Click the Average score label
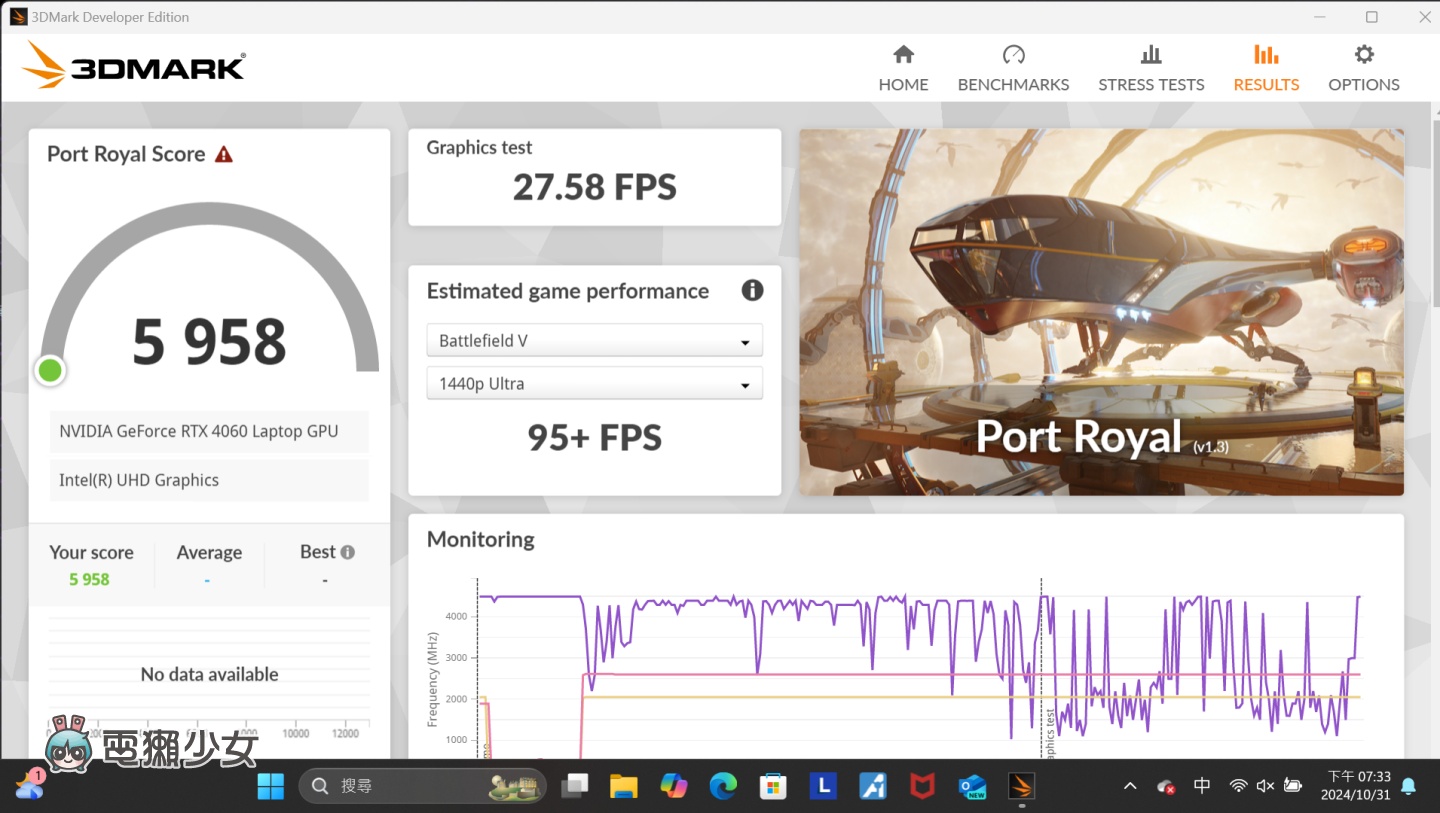The height and width of the screenshot is (813, 1440). (209, 552)
